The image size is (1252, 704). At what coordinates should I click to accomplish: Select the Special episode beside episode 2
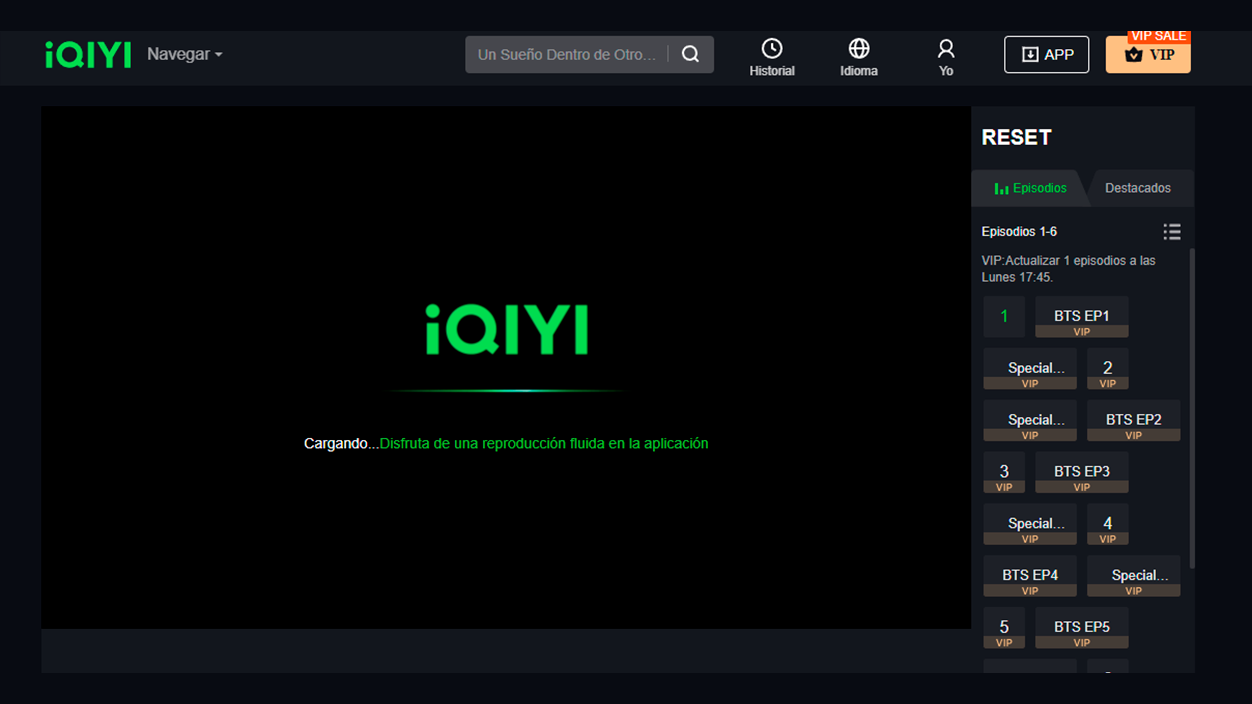[x=1030, y=369]
